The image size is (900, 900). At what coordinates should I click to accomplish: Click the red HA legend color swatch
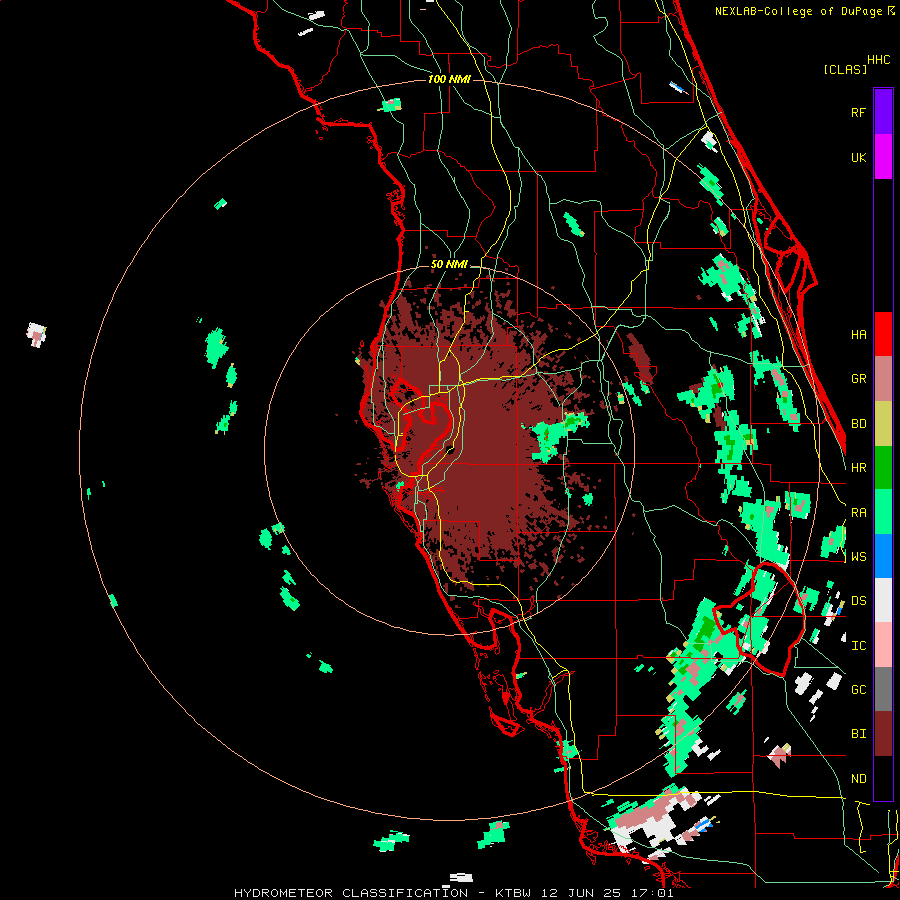click(x=883, y=334)
